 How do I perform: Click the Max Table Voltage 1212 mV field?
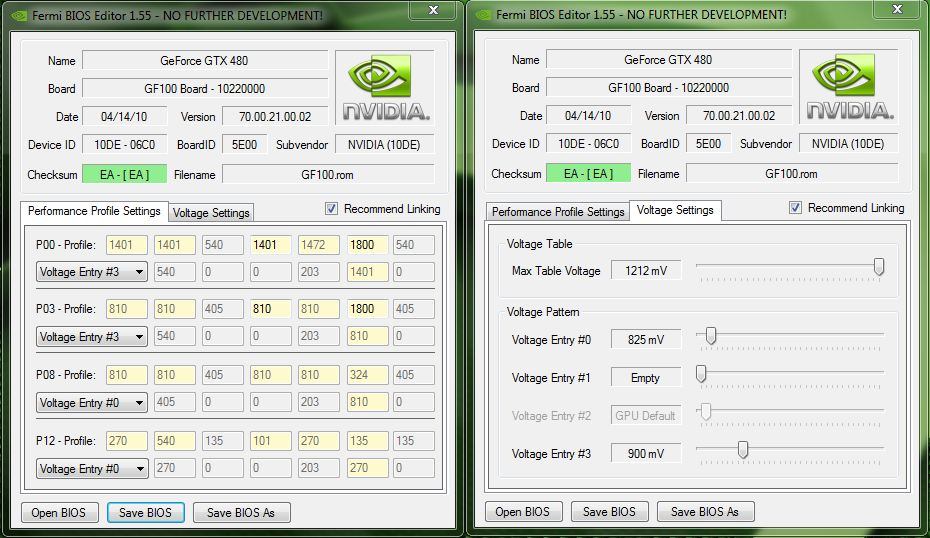[x=646, y=270]
